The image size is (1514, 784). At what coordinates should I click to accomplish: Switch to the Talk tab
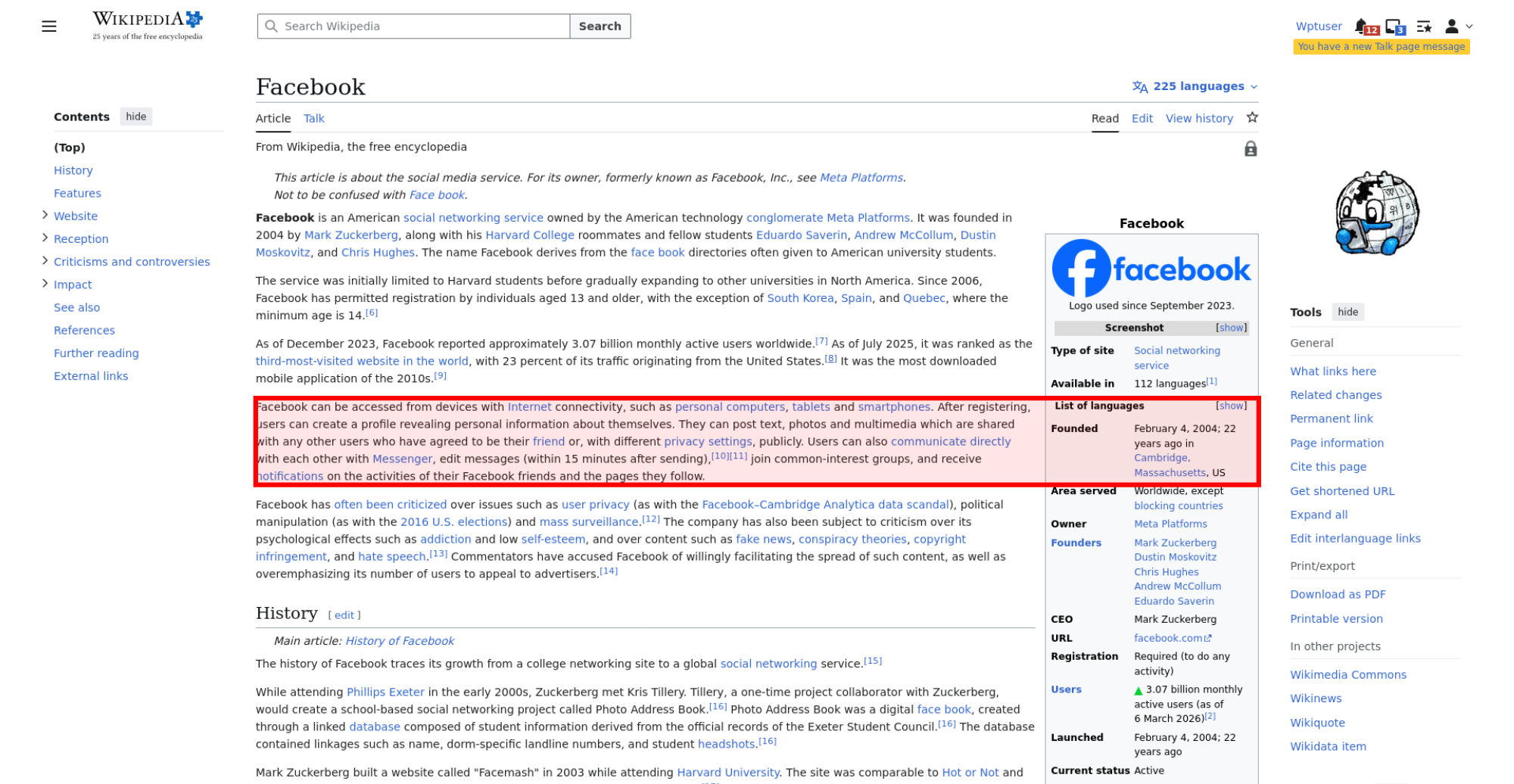313,119
